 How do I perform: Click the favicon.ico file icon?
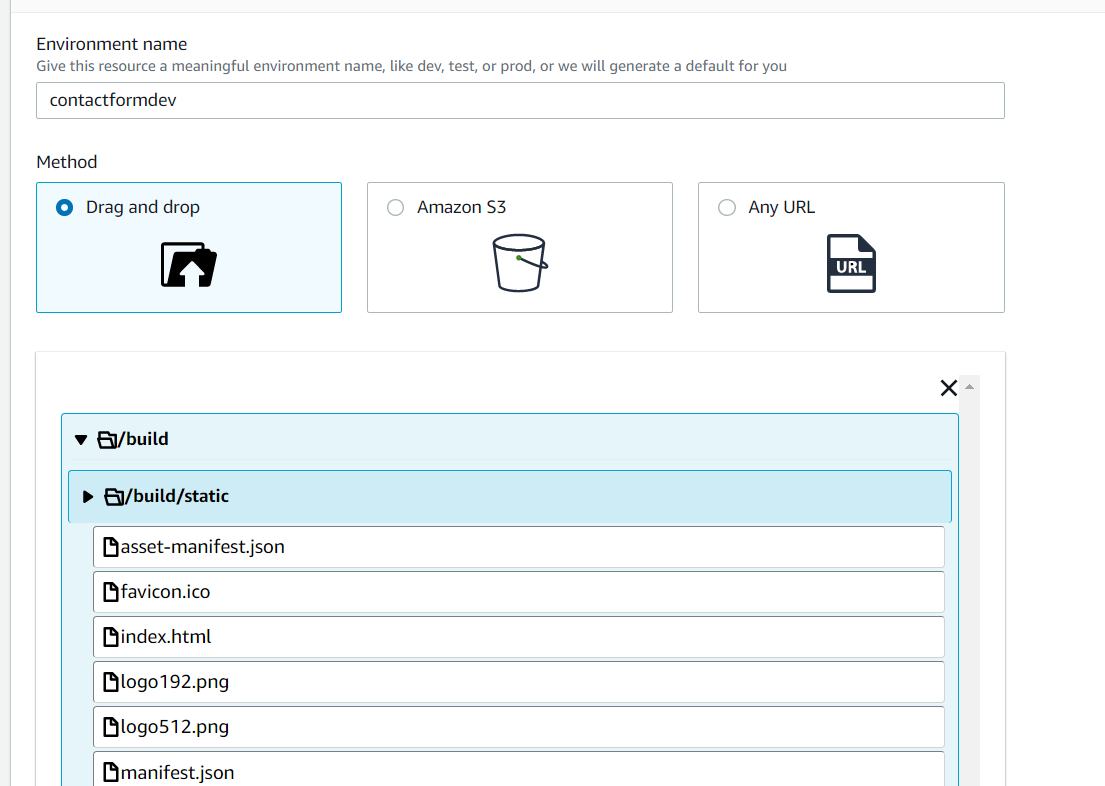111,592
